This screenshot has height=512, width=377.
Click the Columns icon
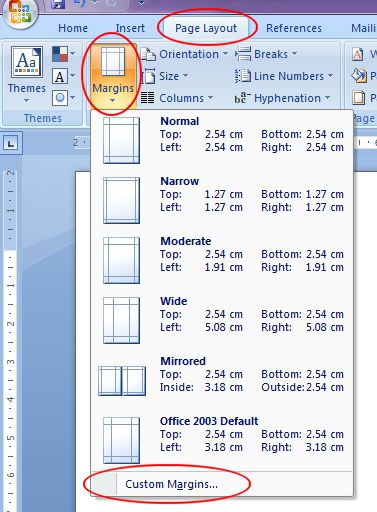(x=147, y=98)
